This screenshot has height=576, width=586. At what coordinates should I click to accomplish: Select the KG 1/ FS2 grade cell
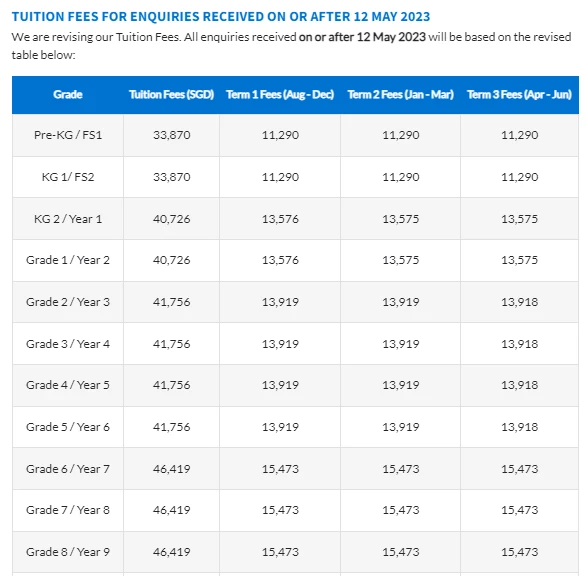tap(68, 177)
